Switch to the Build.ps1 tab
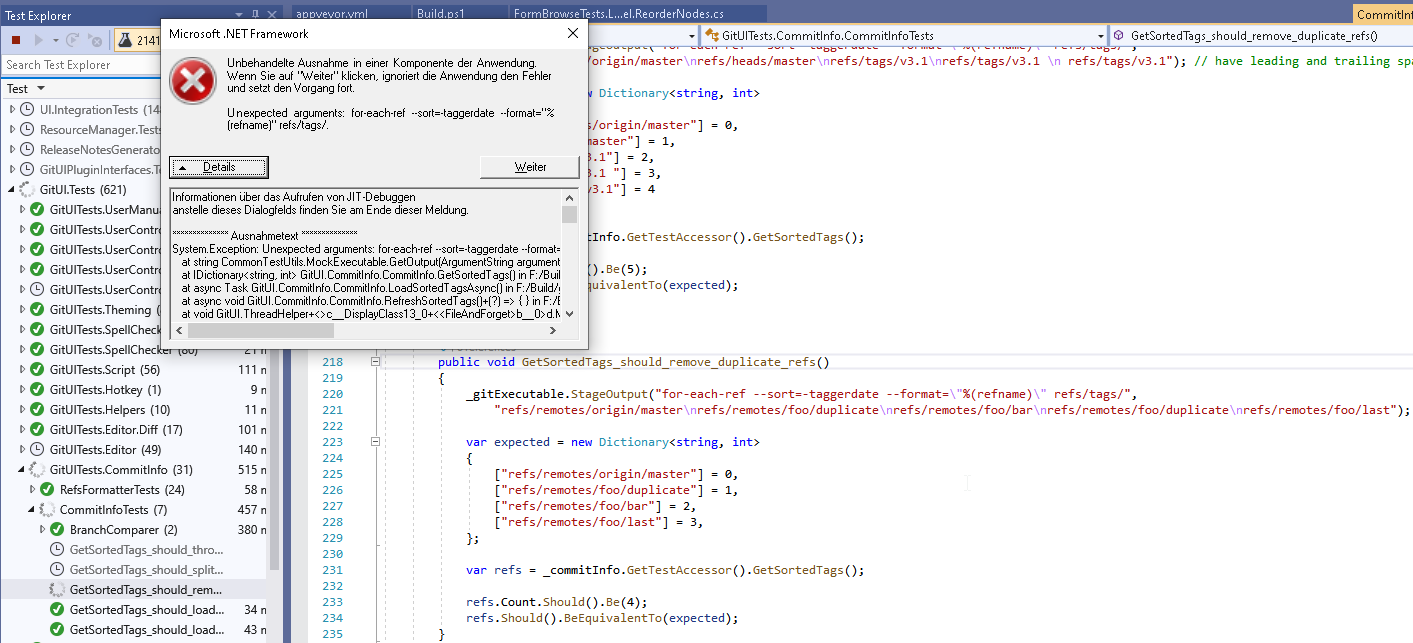The image size is (1413, 643). 441,14
